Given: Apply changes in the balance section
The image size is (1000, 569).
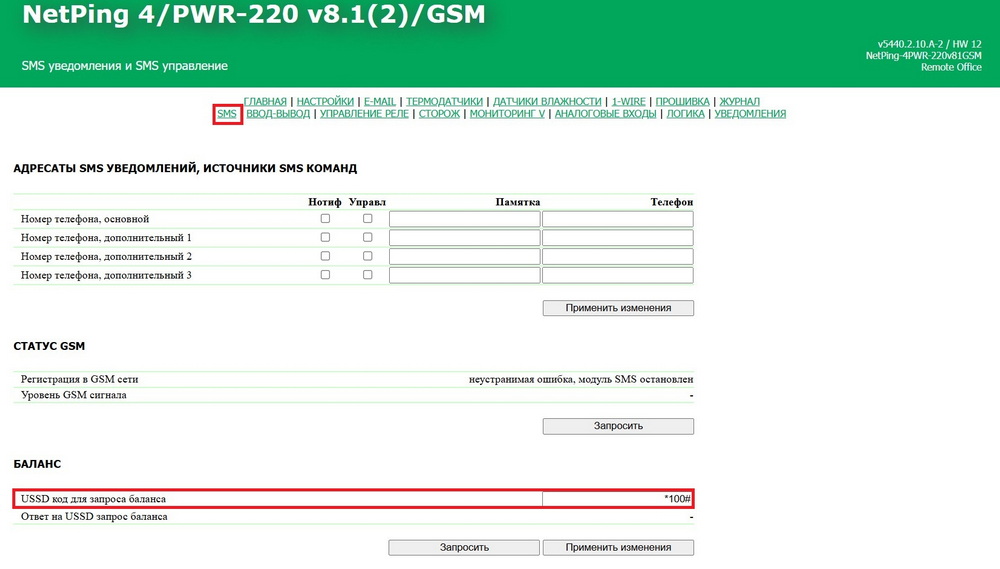Looking at the screenshot, I should coord(617,547).
